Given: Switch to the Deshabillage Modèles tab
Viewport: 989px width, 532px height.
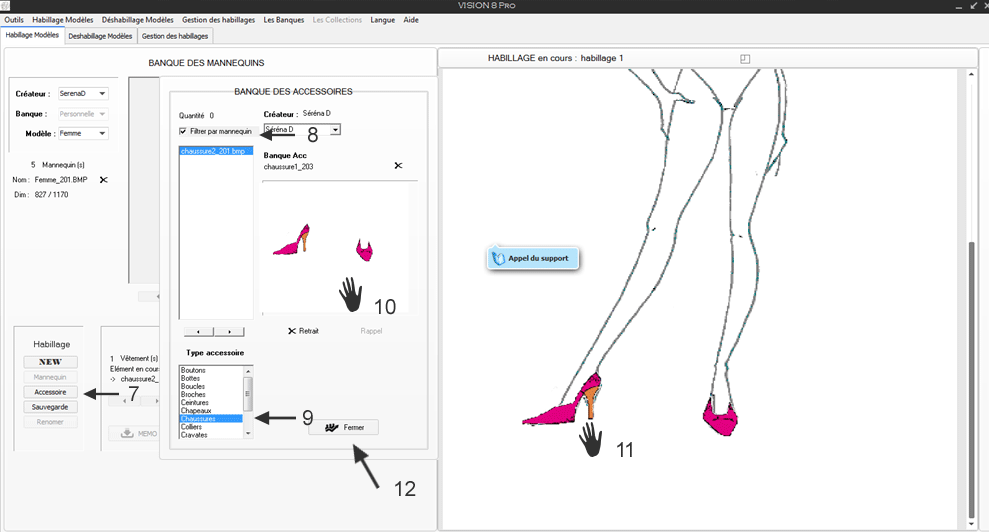Looking at the screenshot, I should pyautogui.click(x=100, y=36).
